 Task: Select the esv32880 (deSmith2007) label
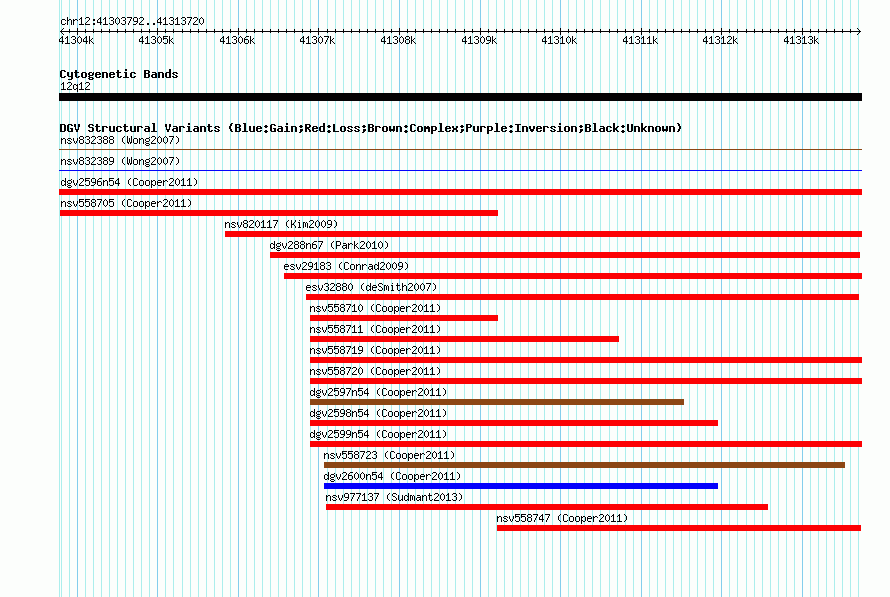[x=371, y=287]
